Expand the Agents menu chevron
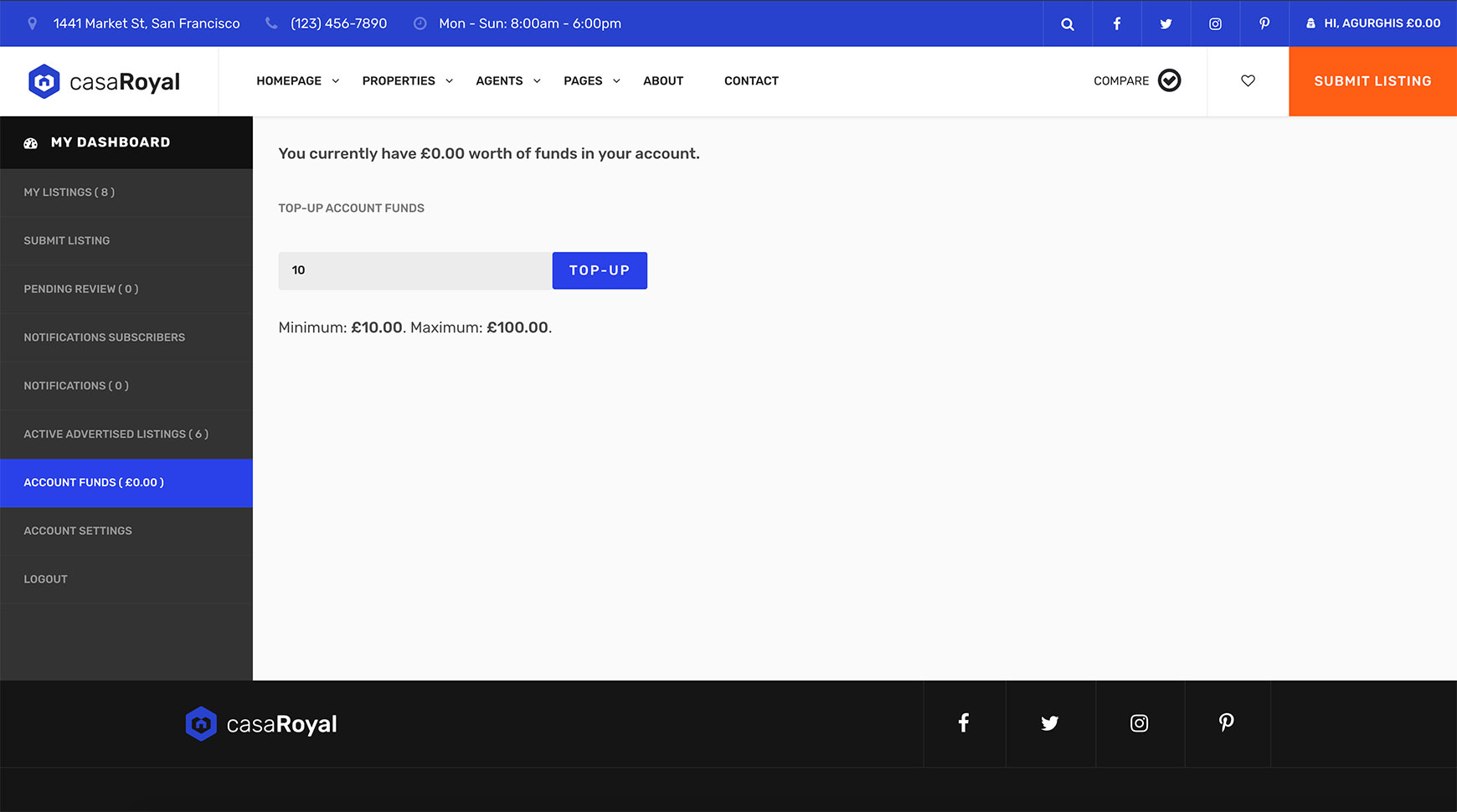This screenshot has height=812, width=1457. (538, 81)
